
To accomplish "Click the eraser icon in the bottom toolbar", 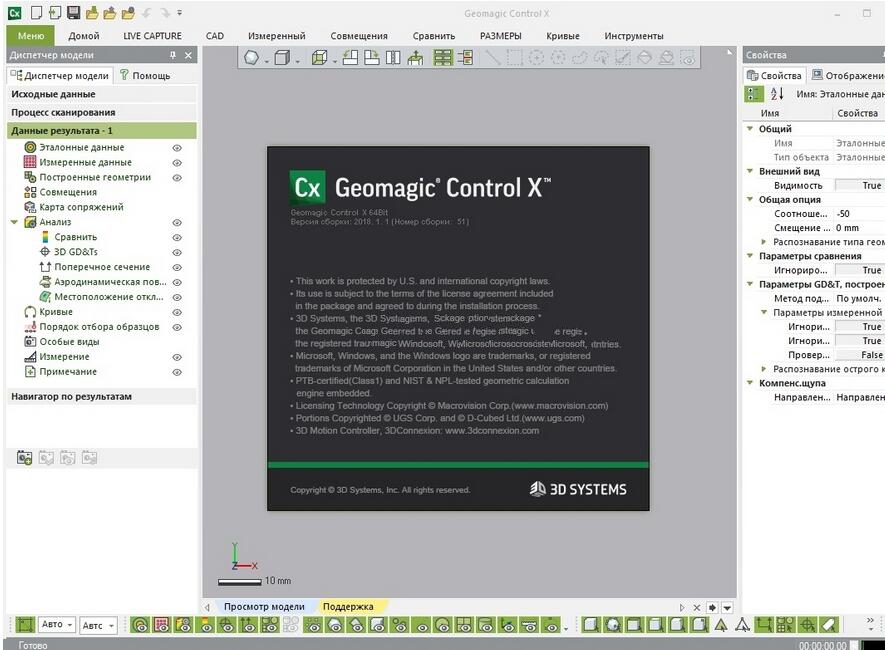I will [829, 625].
